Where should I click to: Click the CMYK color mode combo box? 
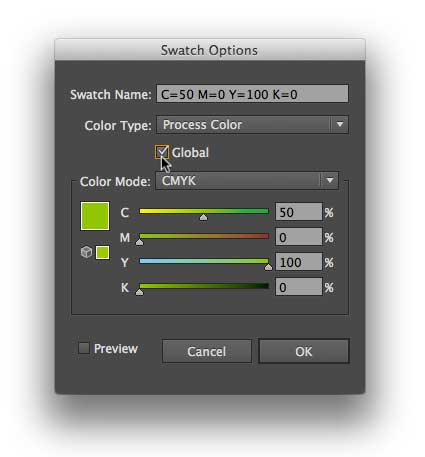247,181
